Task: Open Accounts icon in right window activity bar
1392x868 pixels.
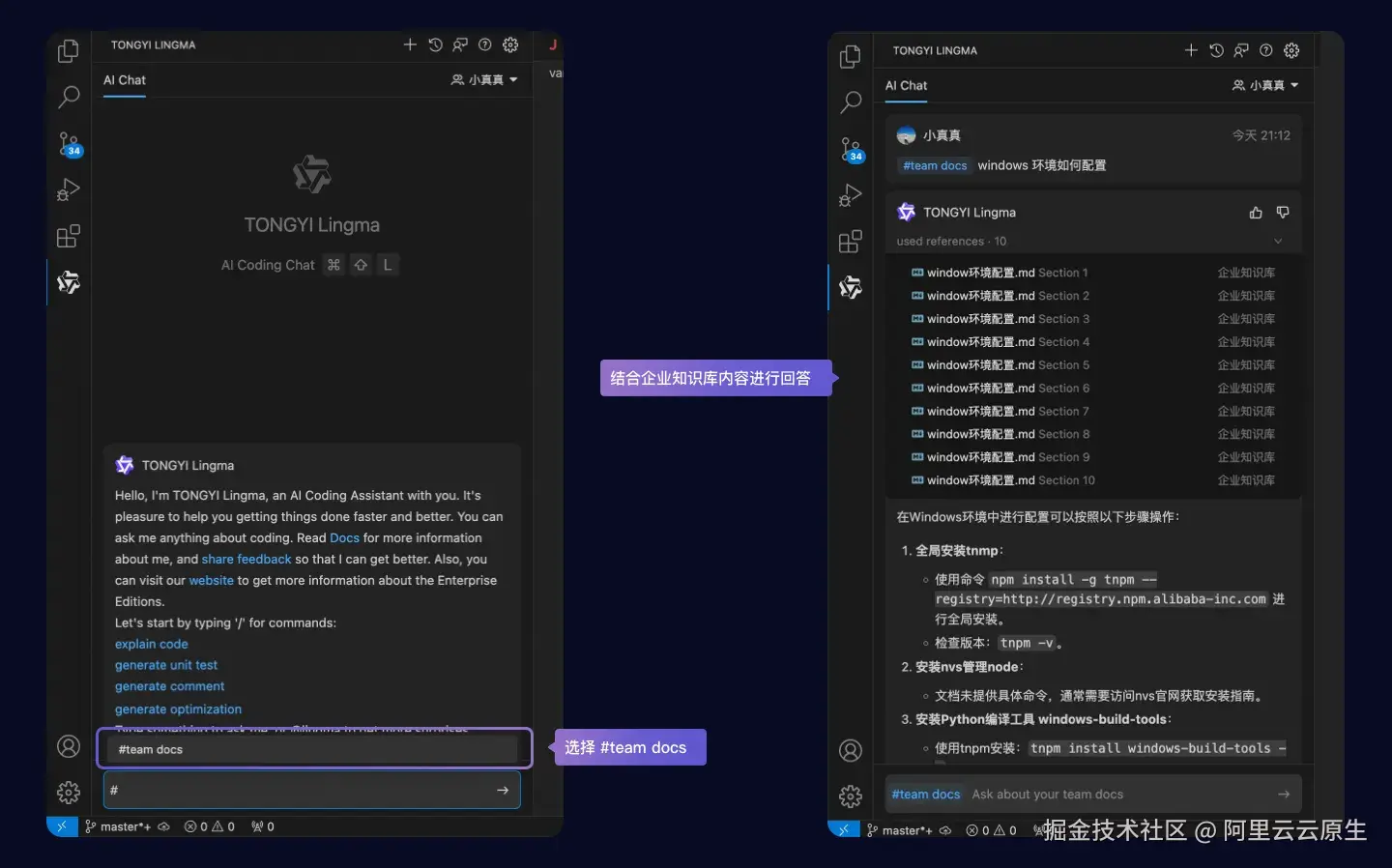Action: [x=851, y=750]
